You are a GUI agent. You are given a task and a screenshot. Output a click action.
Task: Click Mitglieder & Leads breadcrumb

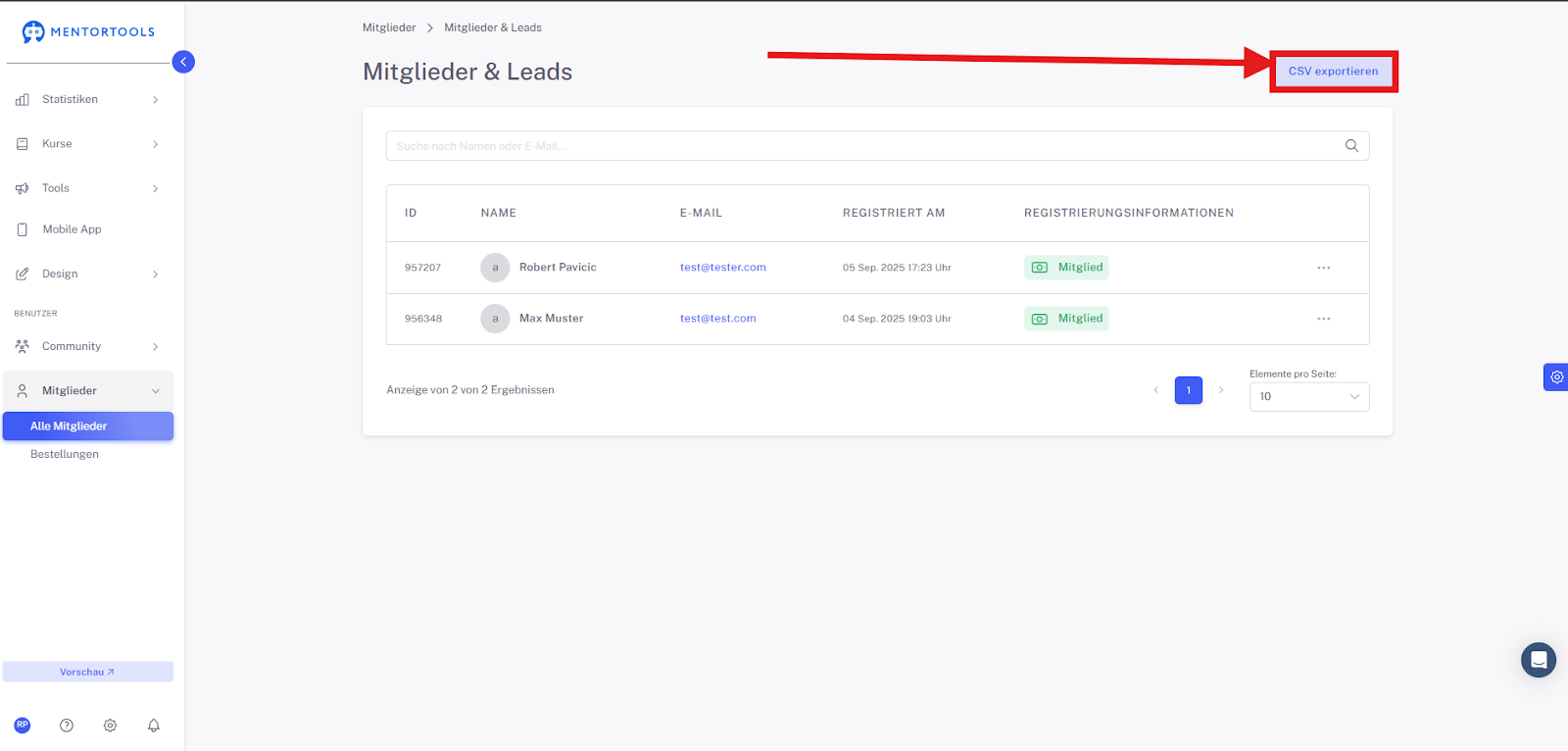493,27
